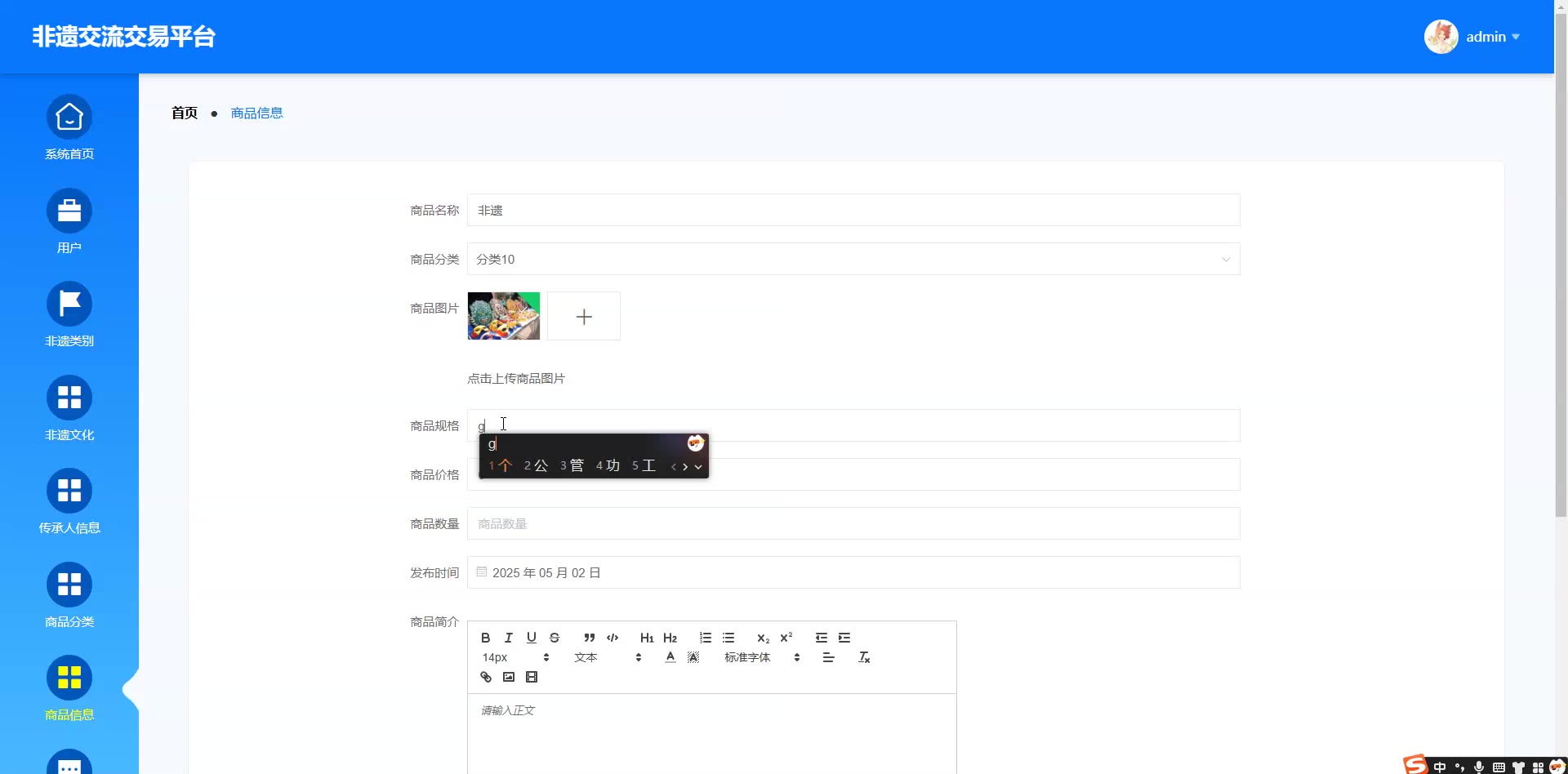Apply italic formatting in the editor
1568x774 pixels.
[x=509, y=638]
